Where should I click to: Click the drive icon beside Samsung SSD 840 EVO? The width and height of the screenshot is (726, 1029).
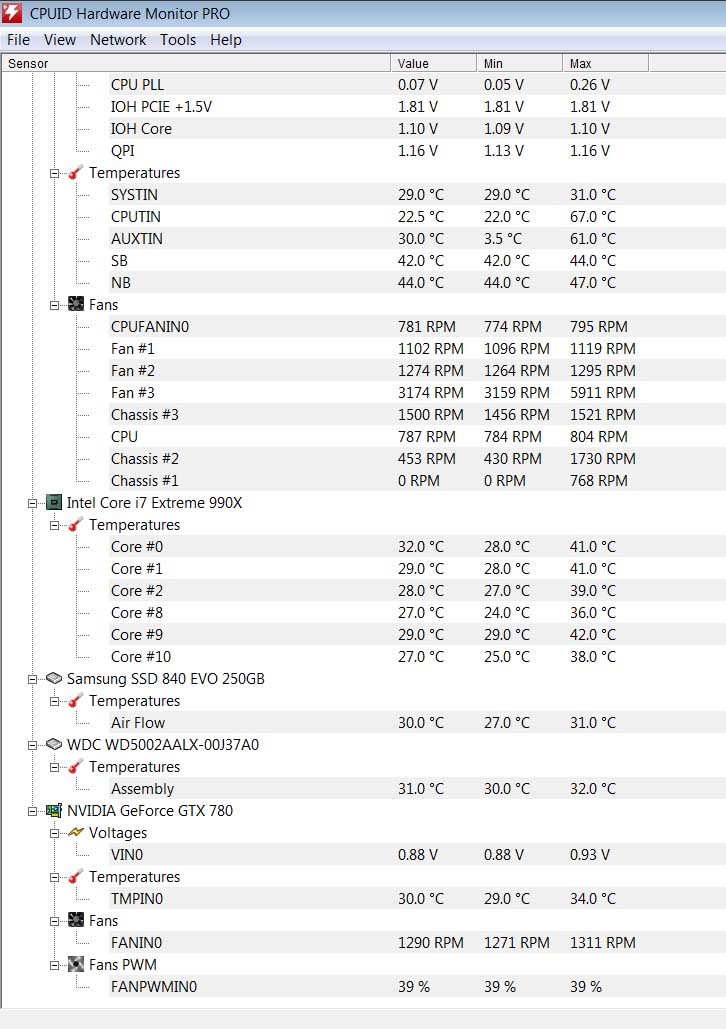[x=54, y=679]
